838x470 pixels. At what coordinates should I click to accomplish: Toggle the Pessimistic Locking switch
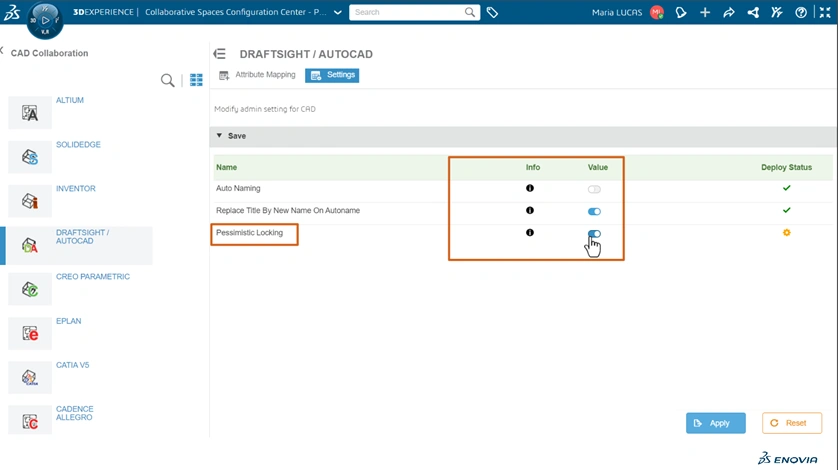[594, 234]
